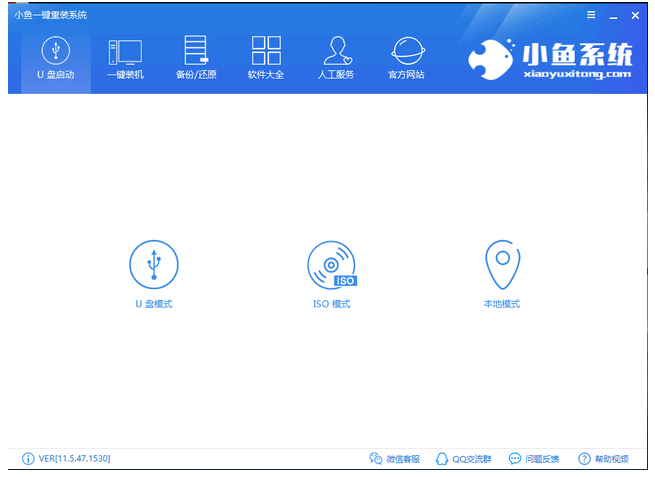
Task: Select the location pin icon for 本地模式
Action: click(501, 266)
